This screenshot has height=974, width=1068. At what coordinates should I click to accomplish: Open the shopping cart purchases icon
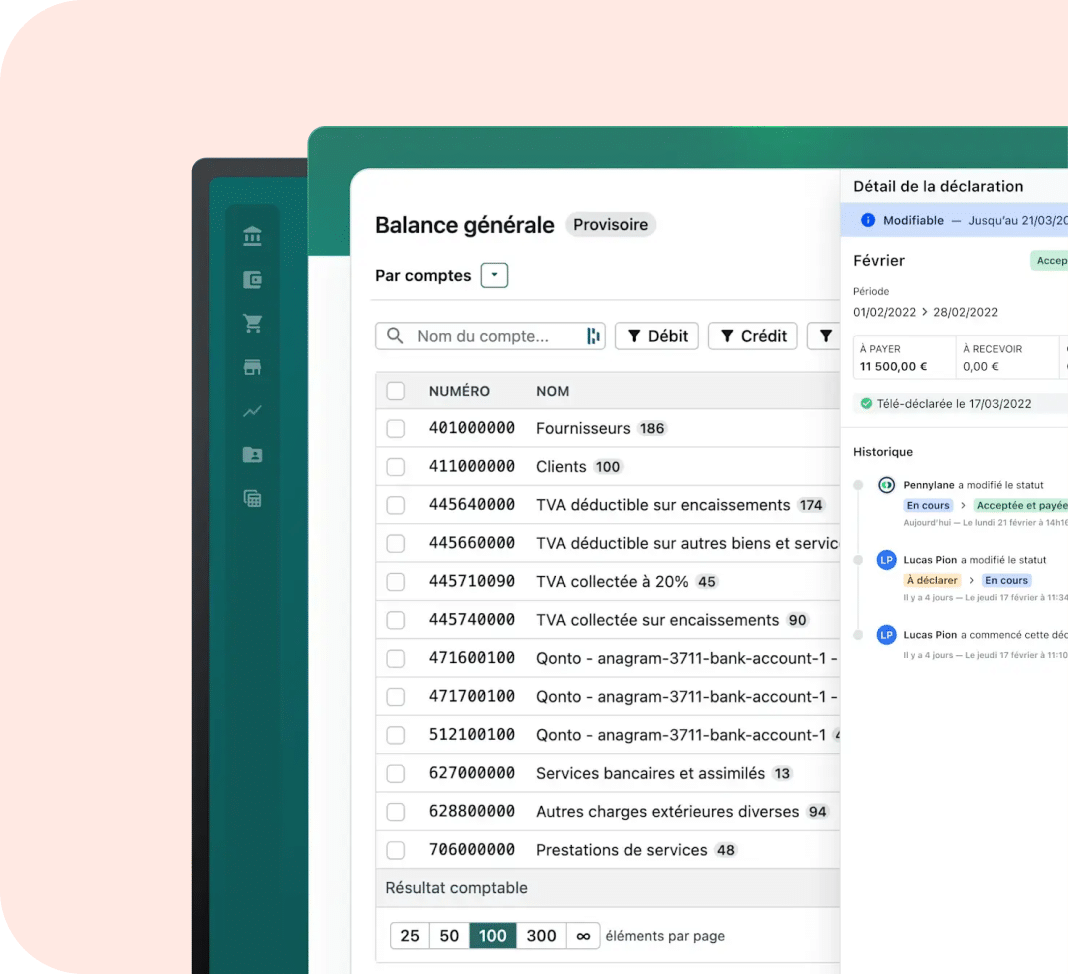(x=252, y=324)
